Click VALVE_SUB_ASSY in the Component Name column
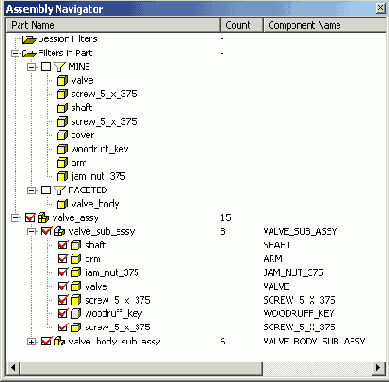The width and height of the screenshot is (389, 382). pyautogui.click(x=300, y=231)
